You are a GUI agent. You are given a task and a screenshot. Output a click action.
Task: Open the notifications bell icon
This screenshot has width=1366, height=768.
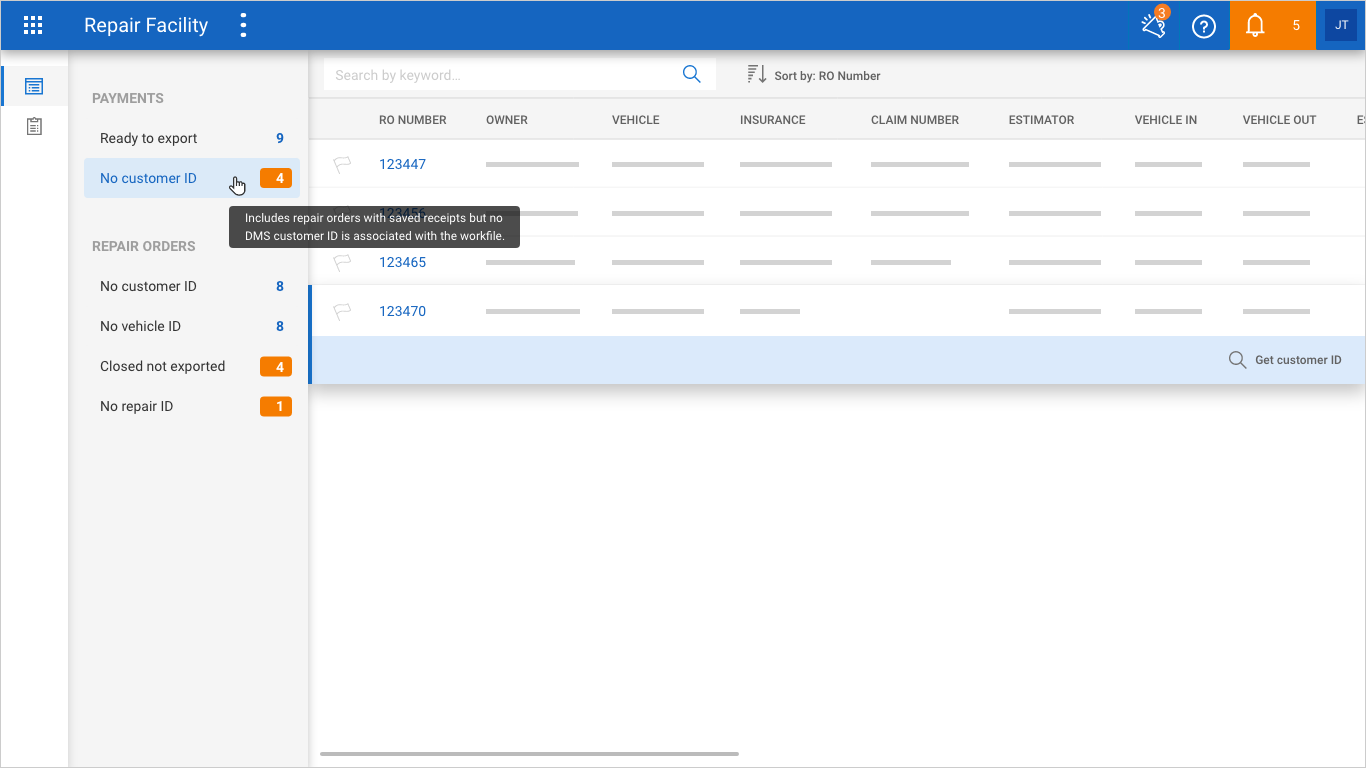pos(1255,26)
